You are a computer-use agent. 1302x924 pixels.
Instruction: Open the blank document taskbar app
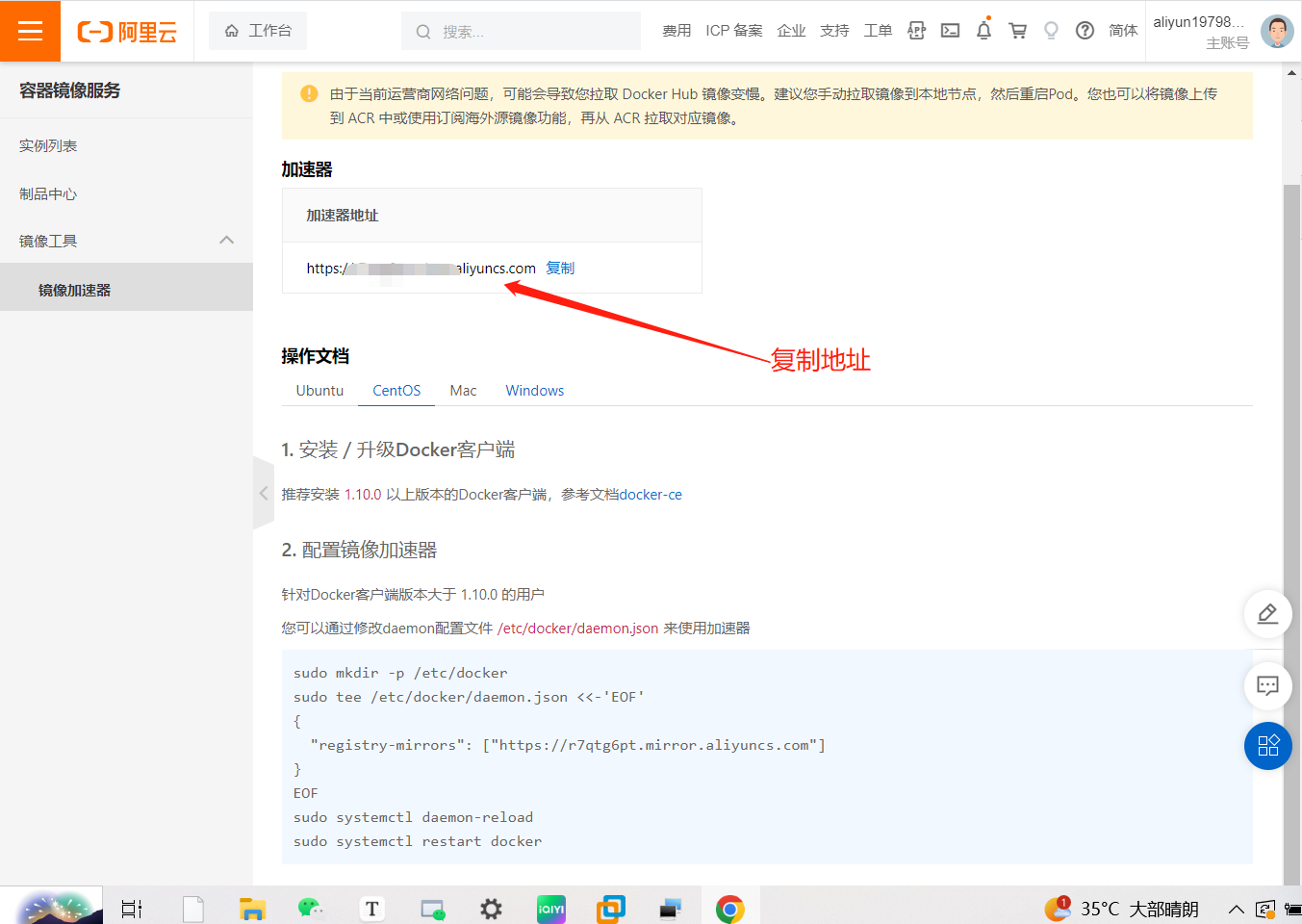(193, 909)
